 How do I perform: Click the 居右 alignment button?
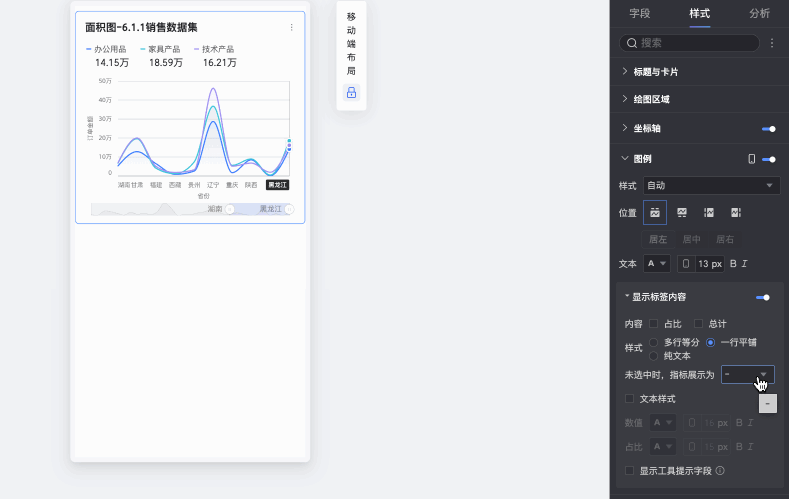(x=725, y=239)
